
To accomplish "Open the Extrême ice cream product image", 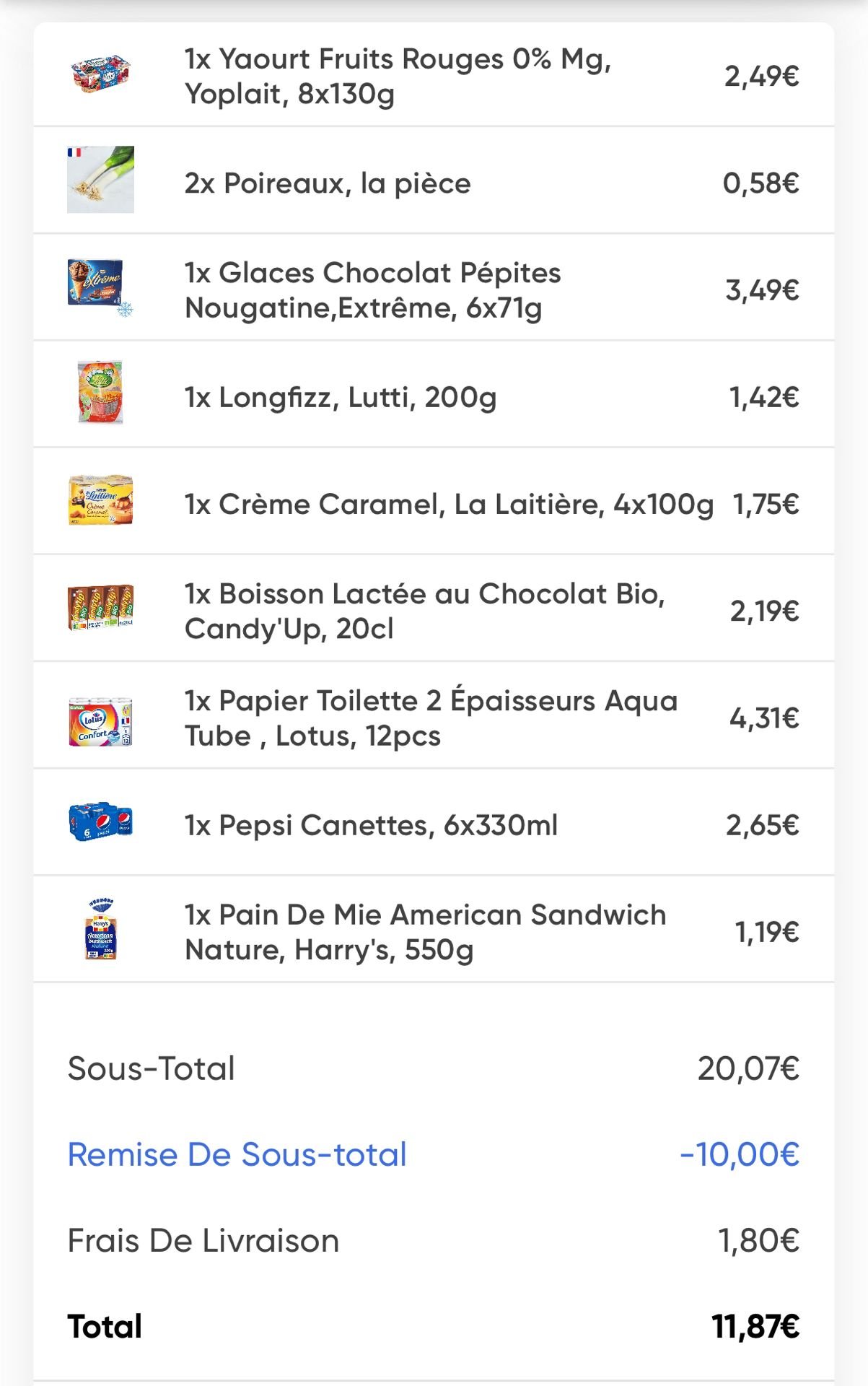I will coord(100,287).
